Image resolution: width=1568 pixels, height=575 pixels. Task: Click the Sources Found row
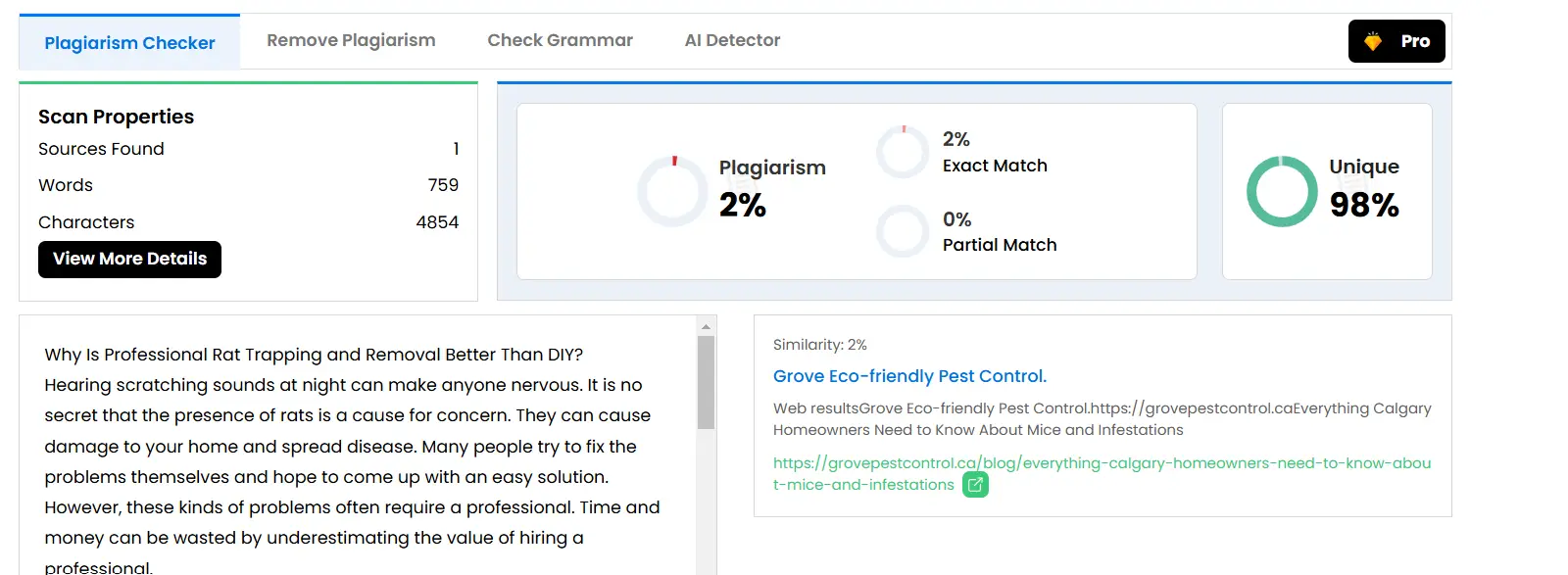[248, 149]
